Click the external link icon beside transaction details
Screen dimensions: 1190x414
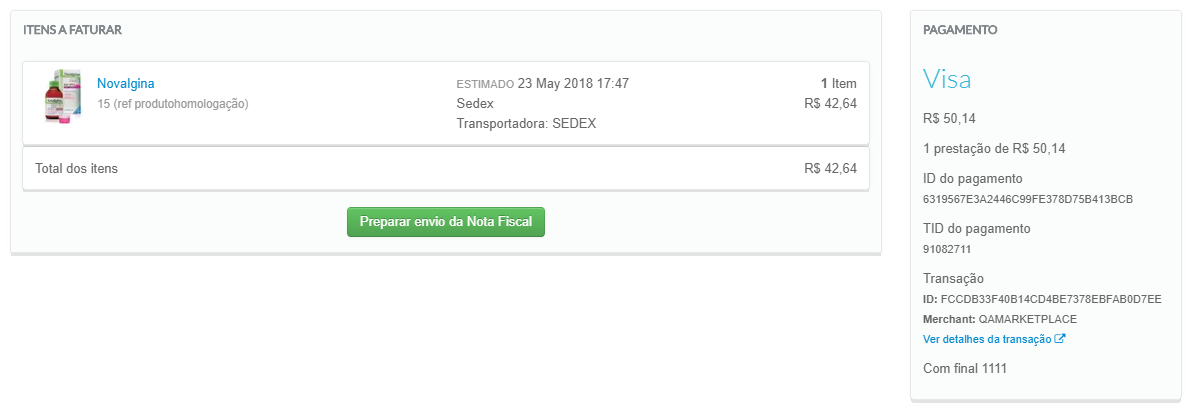tap(1061, 339)
